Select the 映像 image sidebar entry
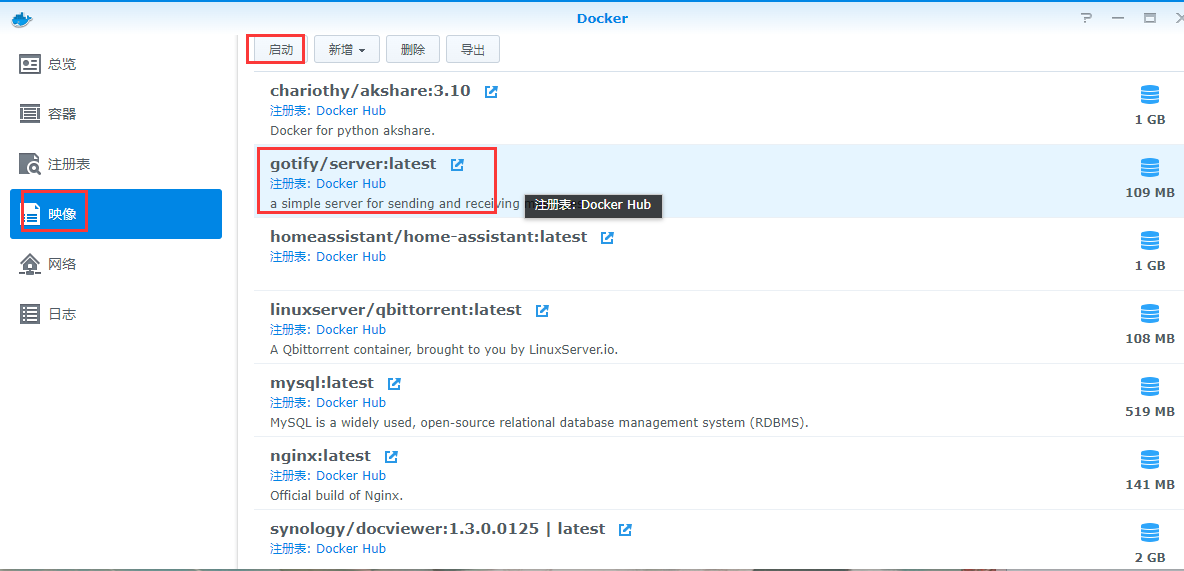The width and height of the screenshot is (1184, 571). tap(116, 214)
